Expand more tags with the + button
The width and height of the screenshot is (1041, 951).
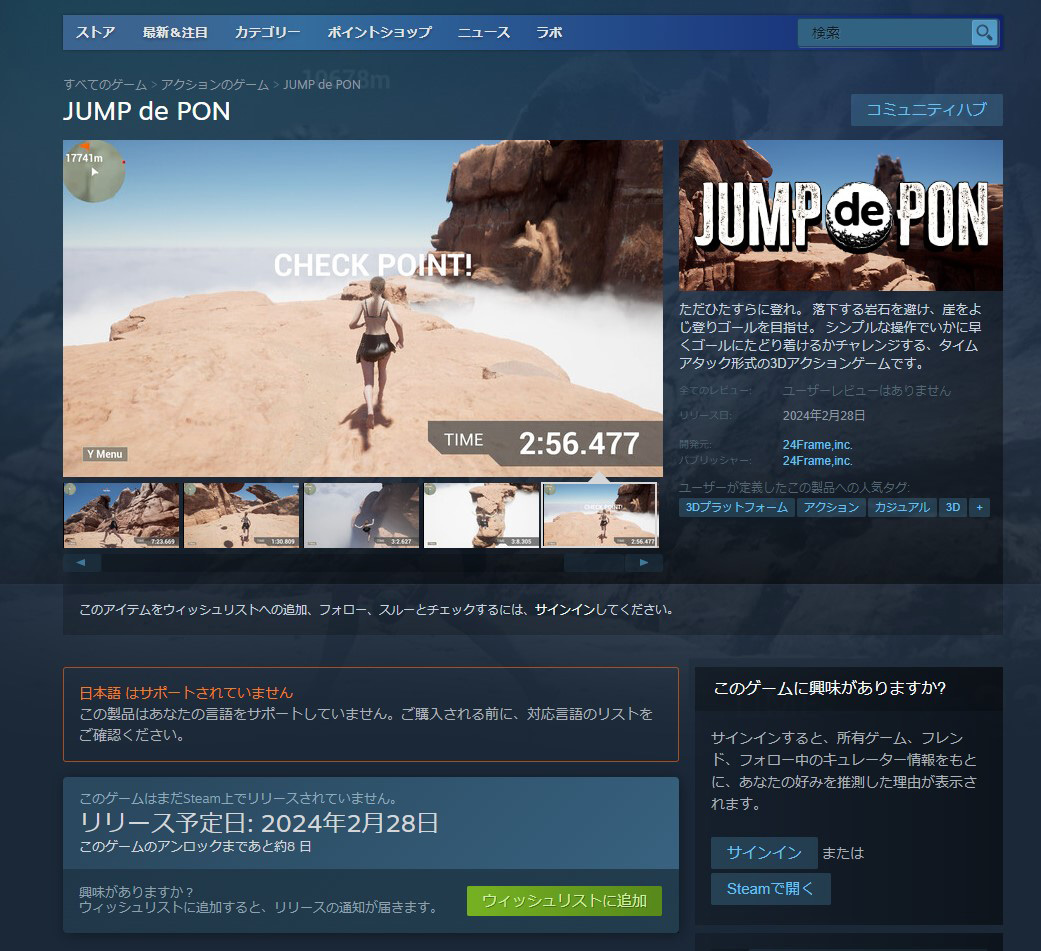click(979, 508)
